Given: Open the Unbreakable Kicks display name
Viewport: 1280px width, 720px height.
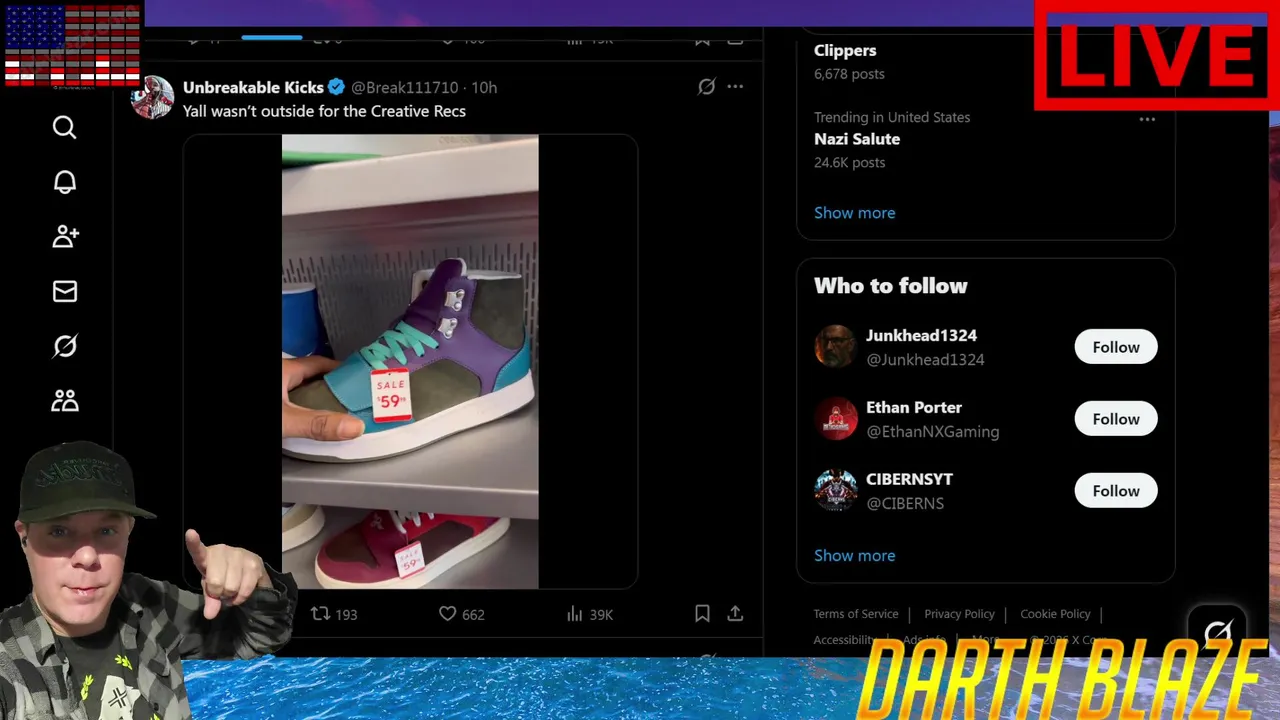Looking at the screenshot, I should pos(253,87).
